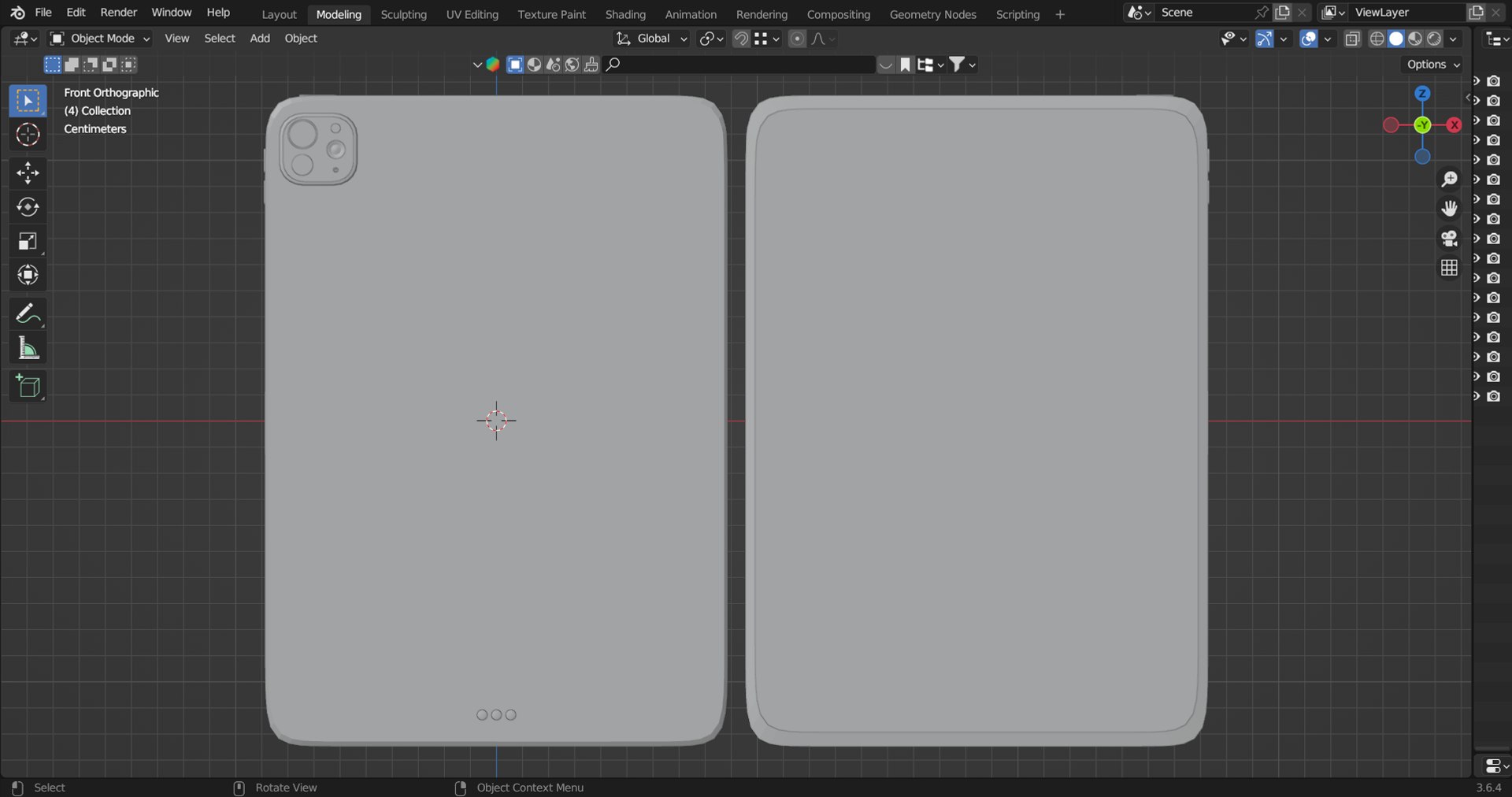Click the blue Z axis on gizmo
Screen dimensions: 1512x797
(1422, 93)
